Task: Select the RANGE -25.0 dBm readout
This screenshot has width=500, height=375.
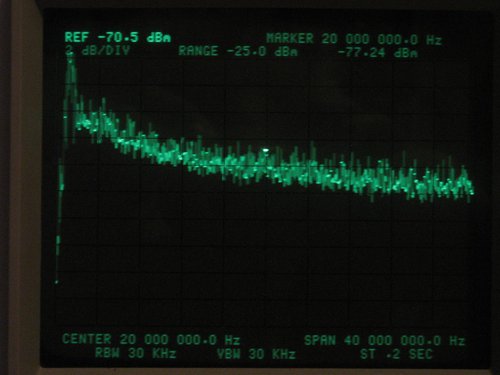Action: point(238,51)
